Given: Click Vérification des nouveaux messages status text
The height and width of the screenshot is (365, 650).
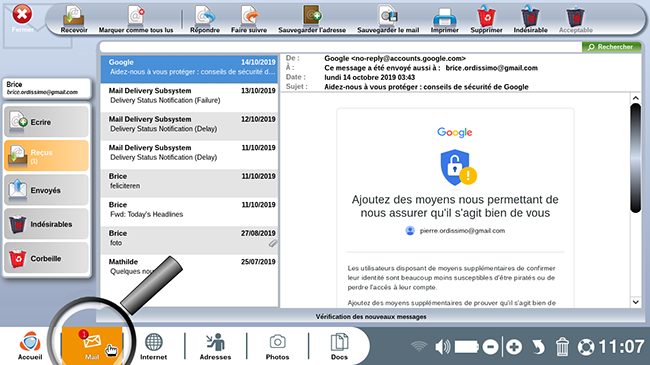Looking at the screenshot, I should point(371,316).
